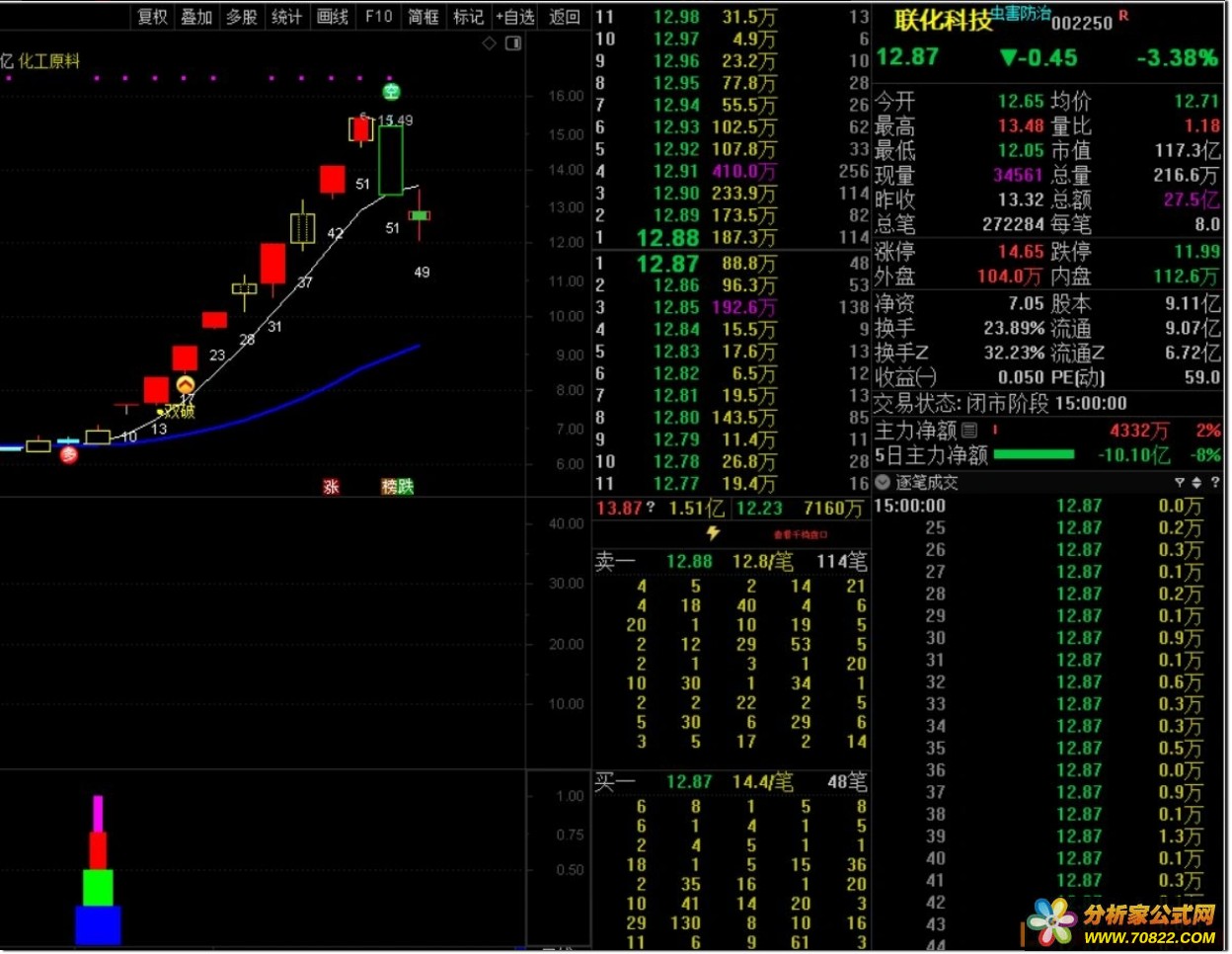Click the green 空 signal marker

pos(391,92)
